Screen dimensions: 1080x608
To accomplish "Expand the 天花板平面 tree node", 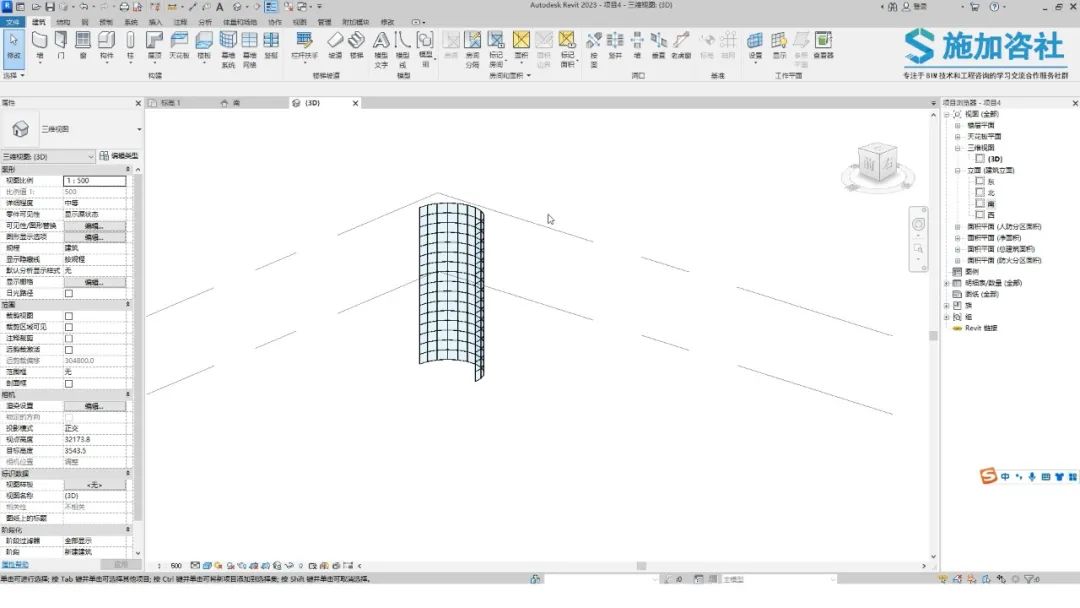I will tap(957, 137).
